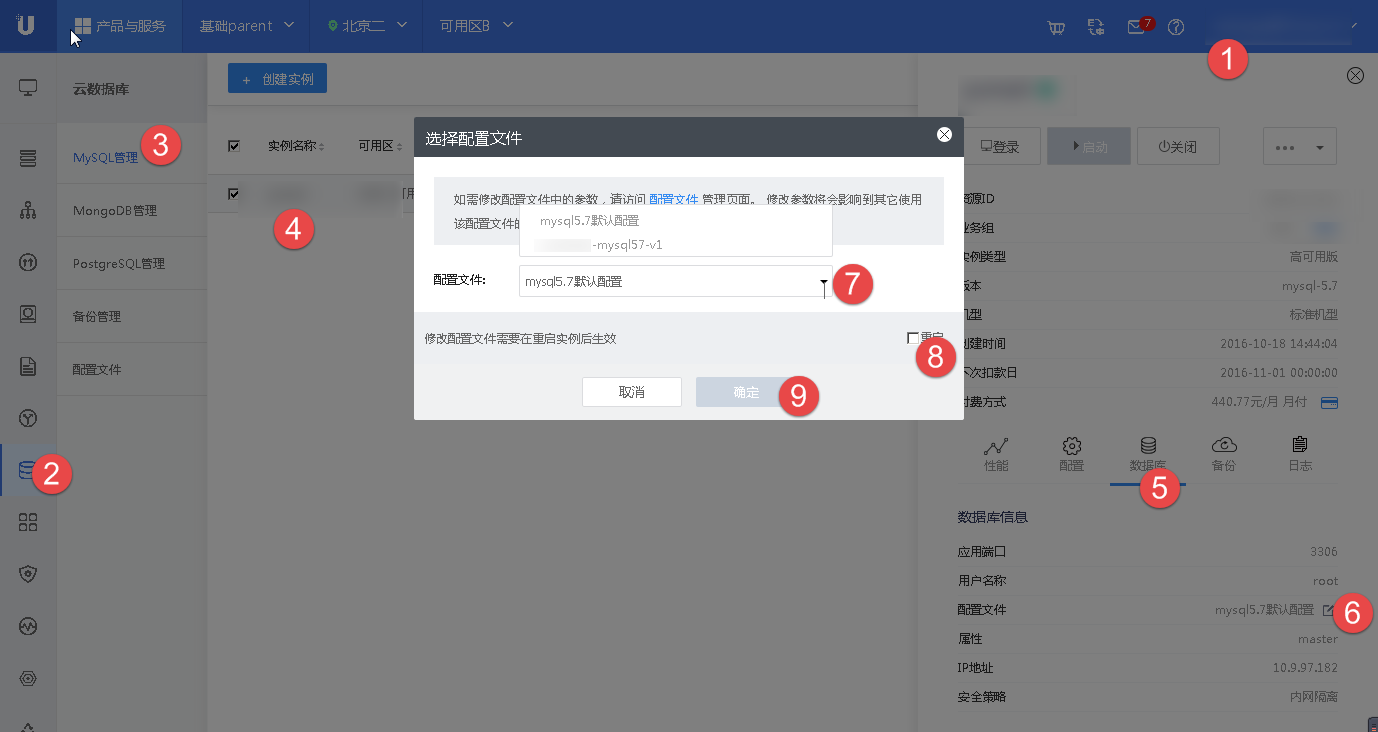Image resolution: width=1378 pixels, height=732 pixels.
Task: Select the four-squares grid sidebar icon
Action: pyautogui.click(x=28, y=522)
